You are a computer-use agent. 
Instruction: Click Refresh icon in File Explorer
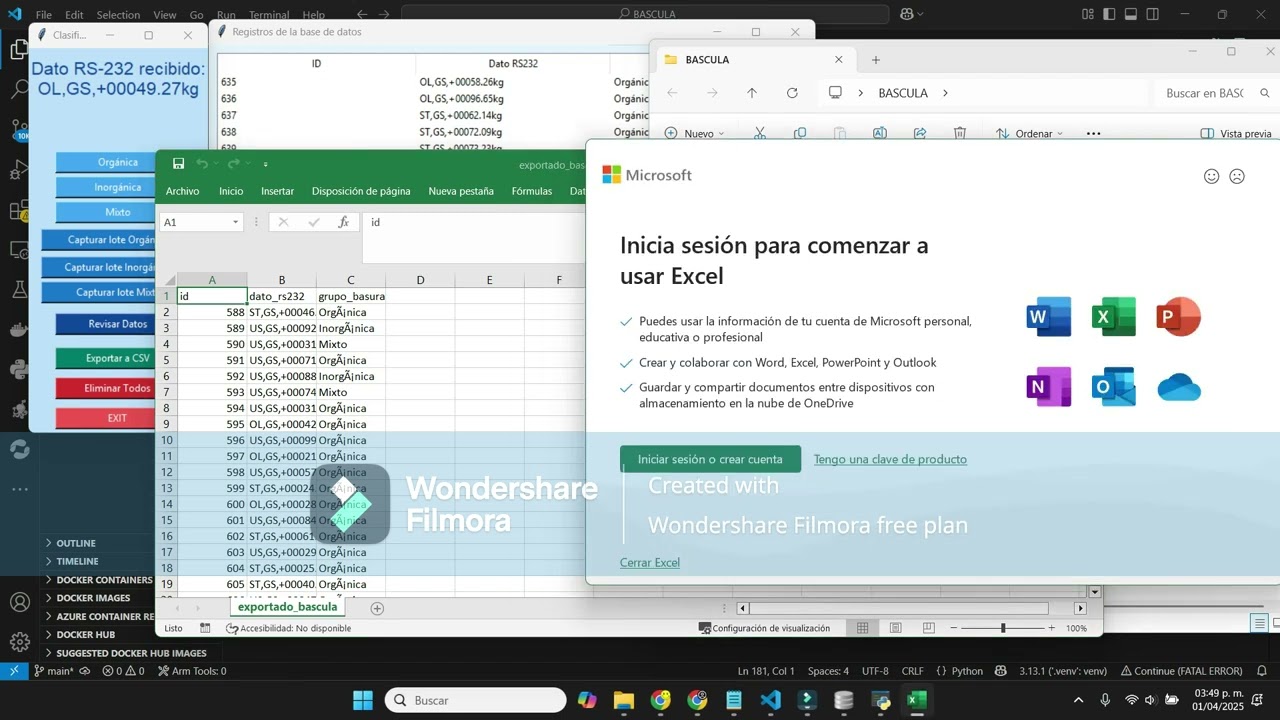(792, 93)
